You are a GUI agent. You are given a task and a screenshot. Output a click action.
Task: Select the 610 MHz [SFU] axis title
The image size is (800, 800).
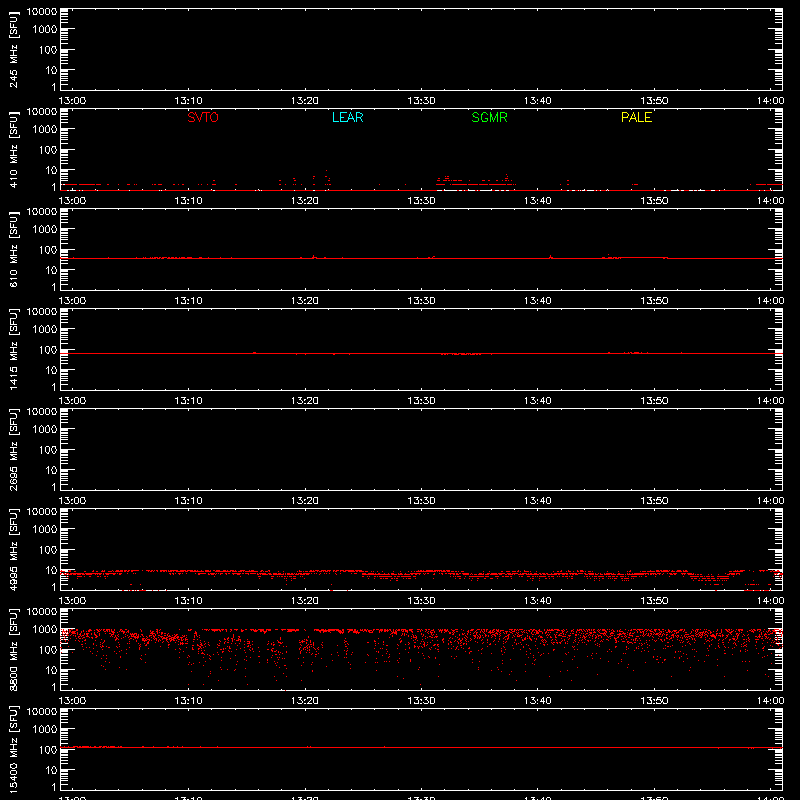14,250
